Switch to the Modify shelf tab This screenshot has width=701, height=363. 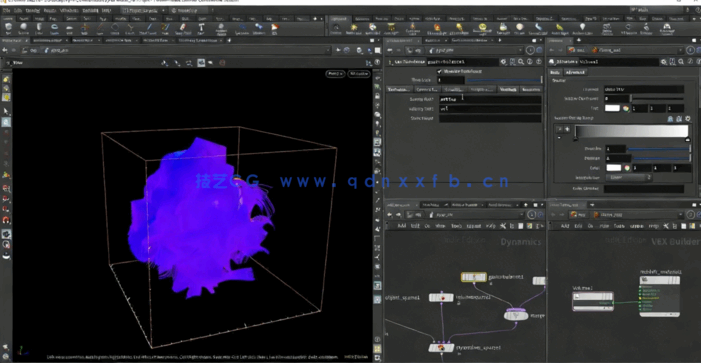(23, 19)
